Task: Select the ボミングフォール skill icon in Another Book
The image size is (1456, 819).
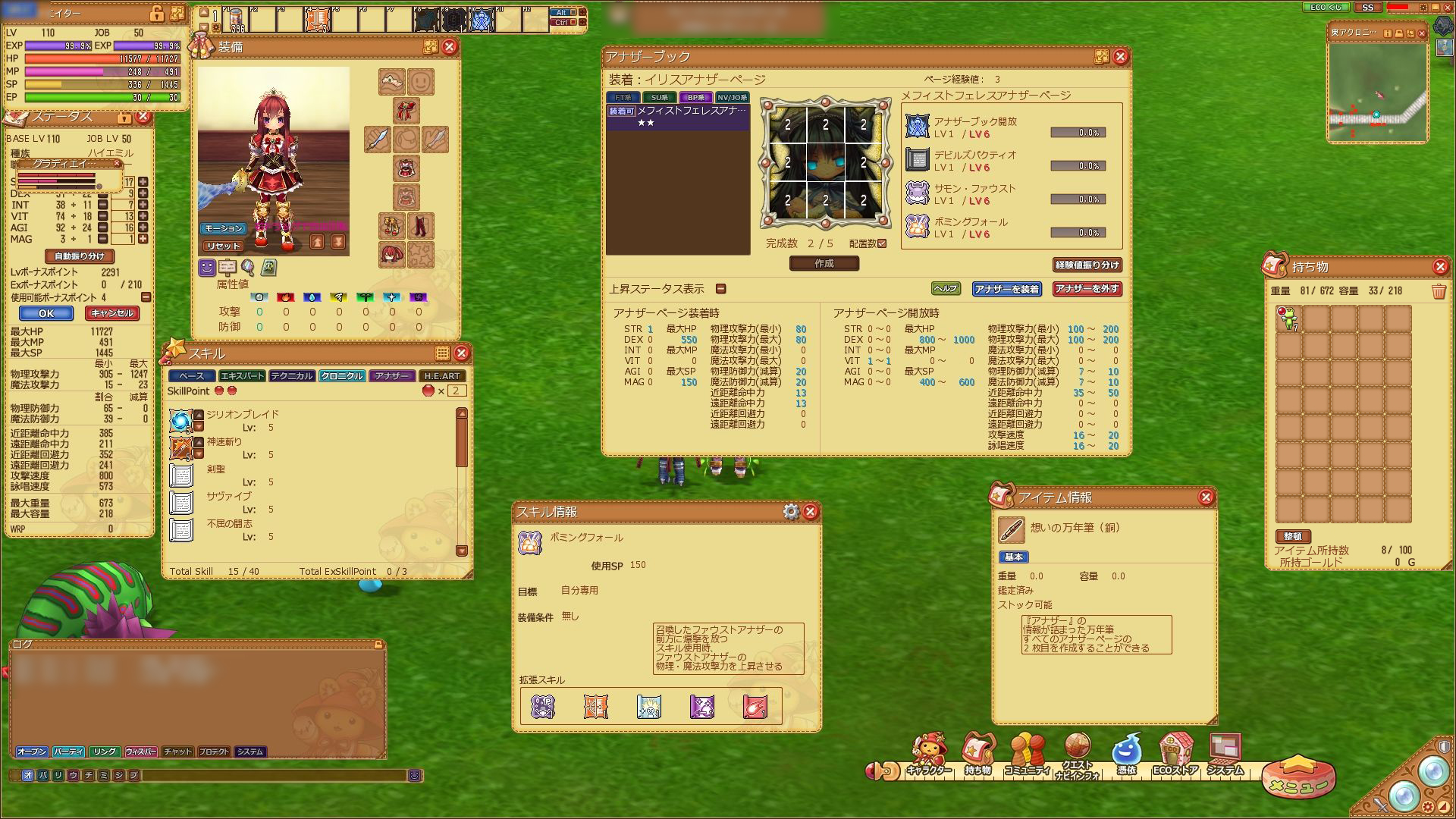Action: pyautogui.click(x=918, y=227)
